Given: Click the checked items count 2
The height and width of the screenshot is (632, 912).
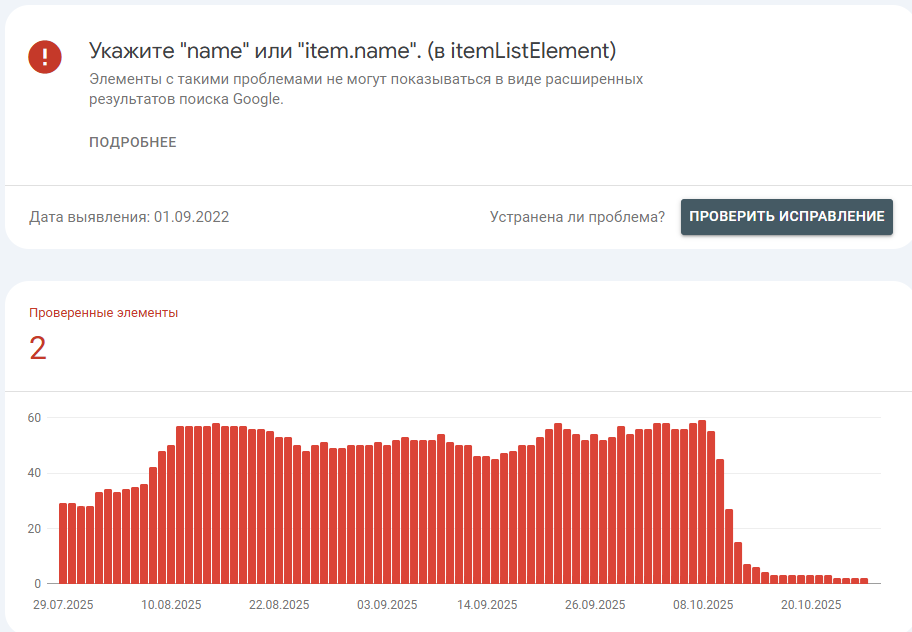Looking at the screenshot, I should (x=38, y=349).
